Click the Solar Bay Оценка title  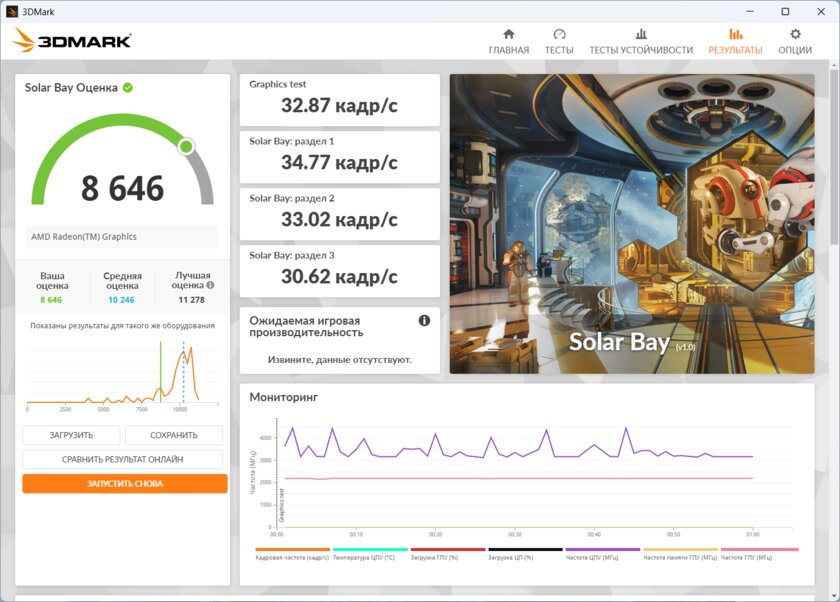pyautogui.click(x=71, y=87)
